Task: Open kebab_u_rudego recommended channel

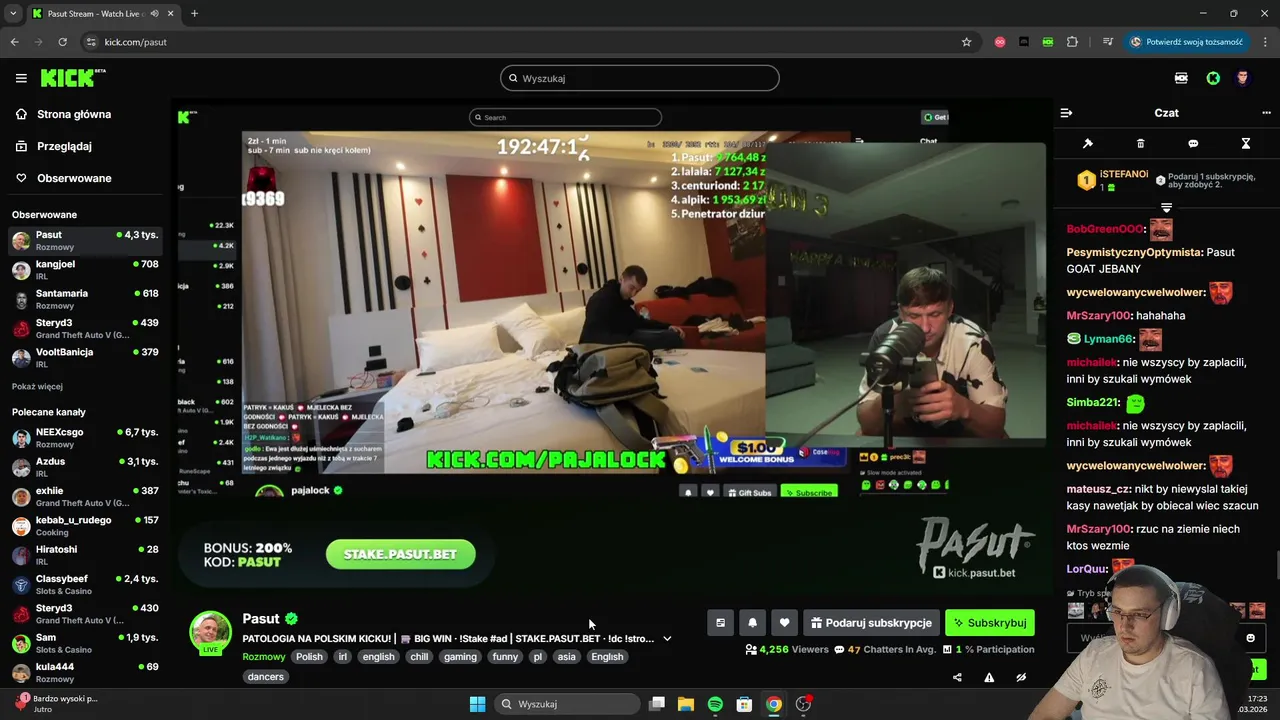Action: (85, 526)
